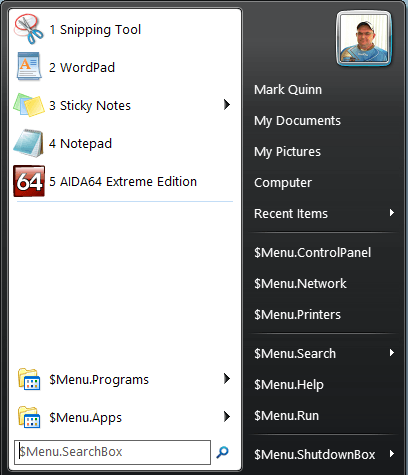Click the $Menu.Programs folder icon
Screen dimensions: 408x475
coord(29,379)
